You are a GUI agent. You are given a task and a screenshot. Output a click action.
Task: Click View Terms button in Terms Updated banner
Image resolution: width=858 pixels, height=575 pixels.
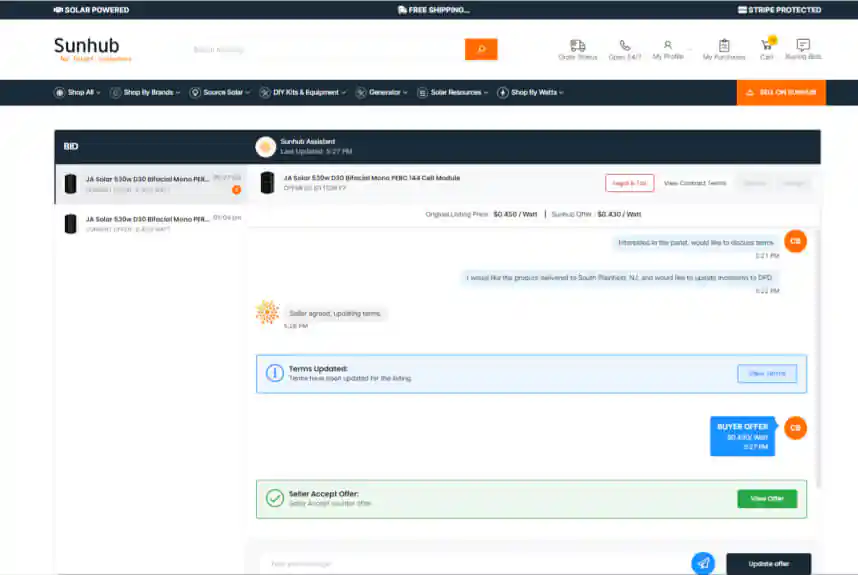pos(767,374)
